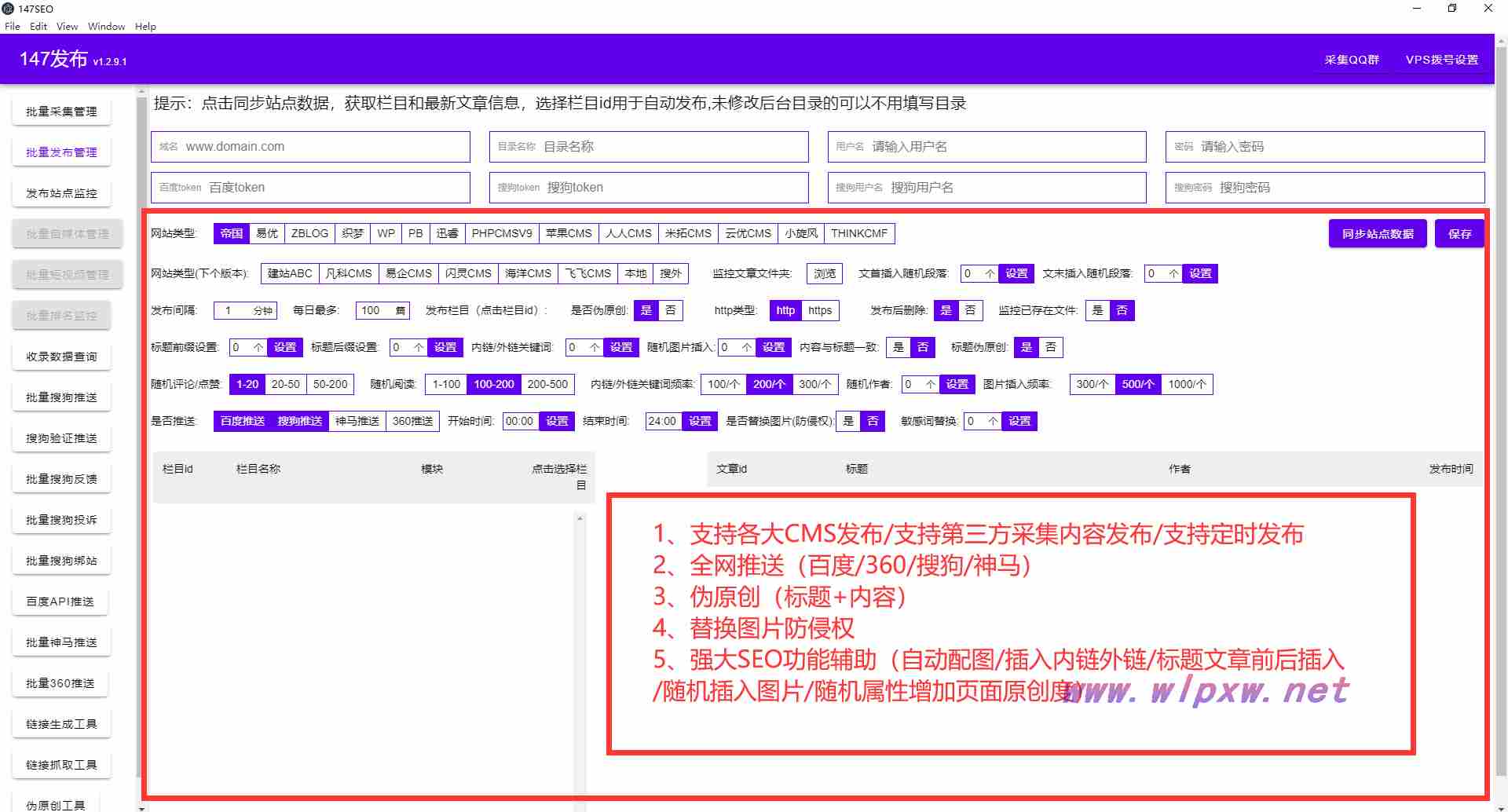
Task: Toggle 360推送 option
Action: [x=412, y=421]
